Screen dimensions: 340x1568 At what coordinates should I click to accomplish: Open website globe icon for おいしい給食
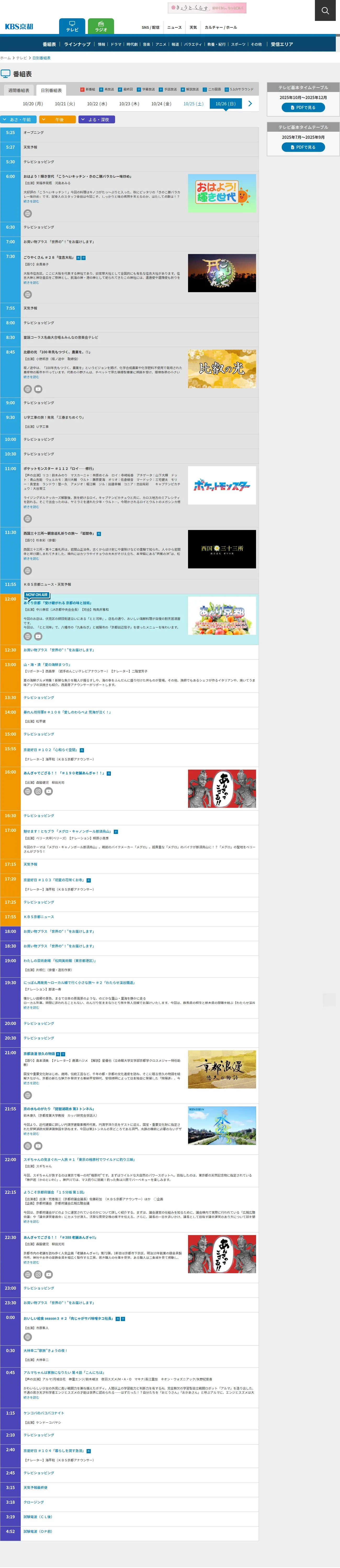pos(27,1337)
